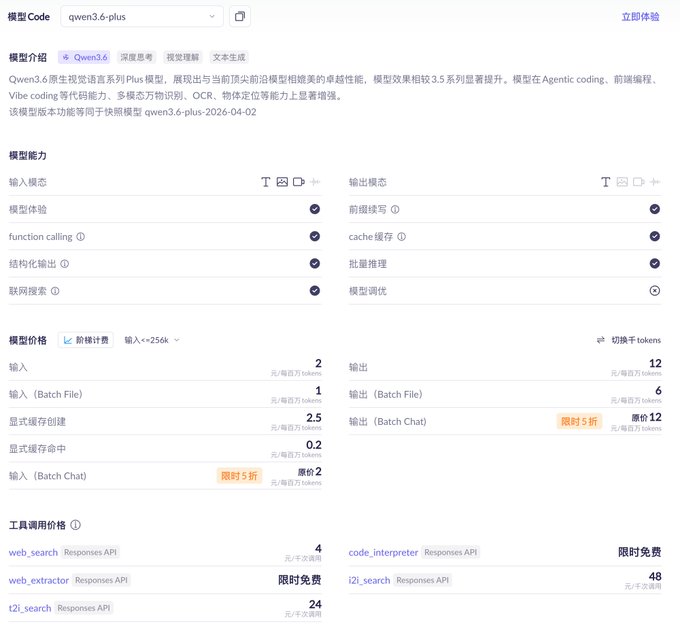The image size is (680, 637).
Task: Click the video icon in input modalities
Action: coord(298,182)
